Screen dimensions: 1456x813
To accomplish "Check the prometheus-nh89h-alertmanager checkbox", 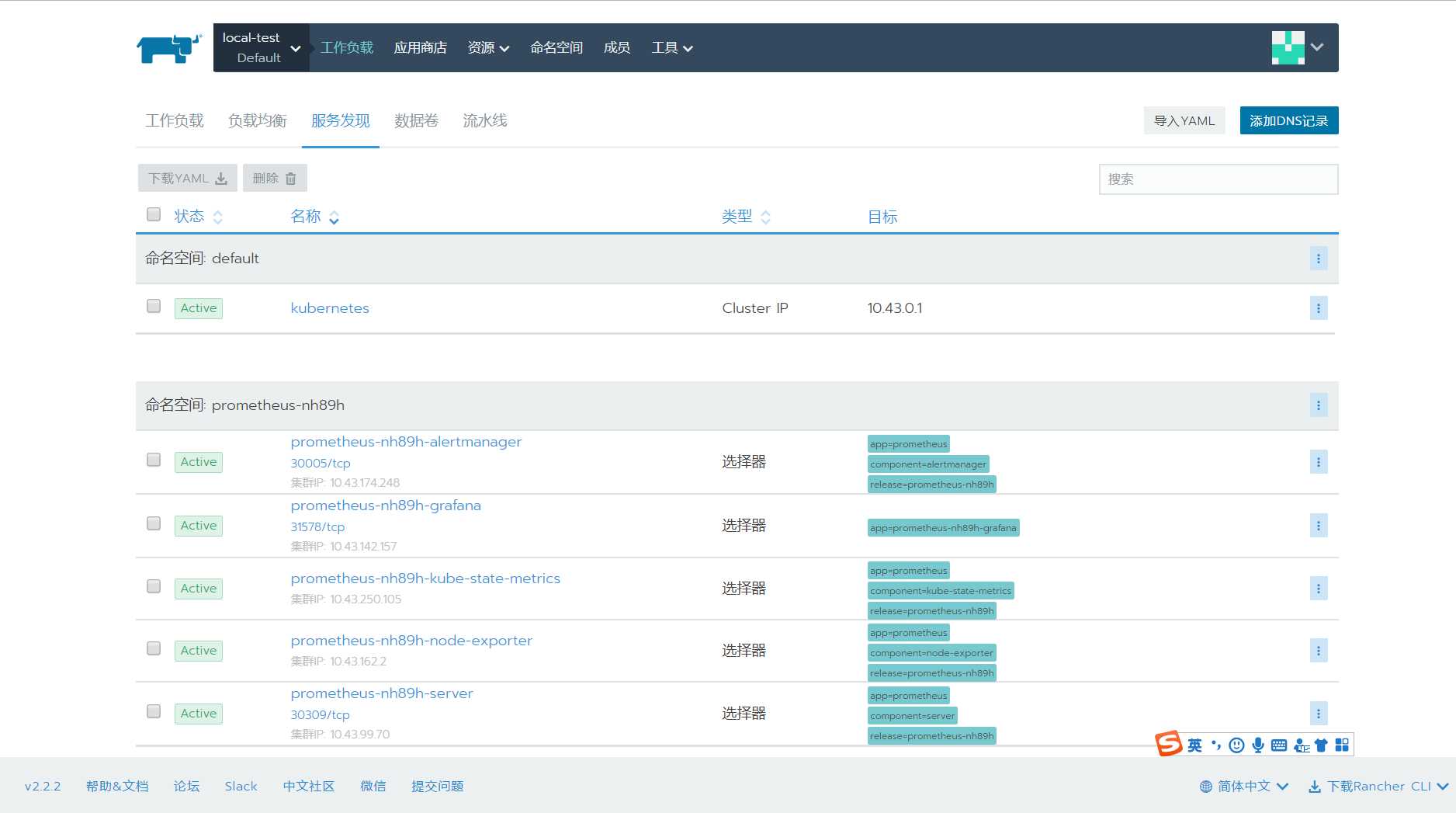I will tap(154, 460).
